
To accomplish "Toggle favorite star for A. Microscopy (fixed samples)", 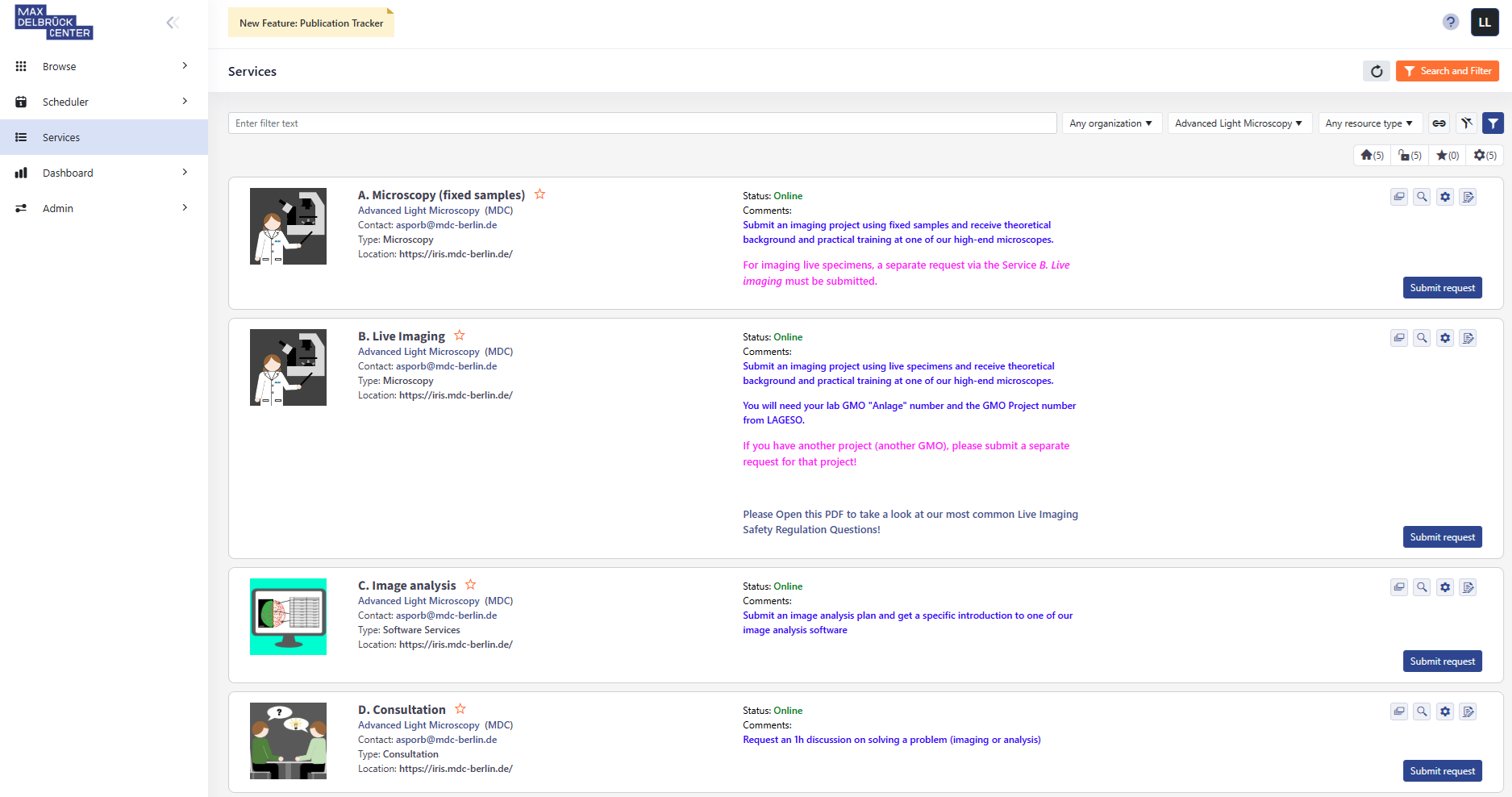I will (x=540, y=194).
